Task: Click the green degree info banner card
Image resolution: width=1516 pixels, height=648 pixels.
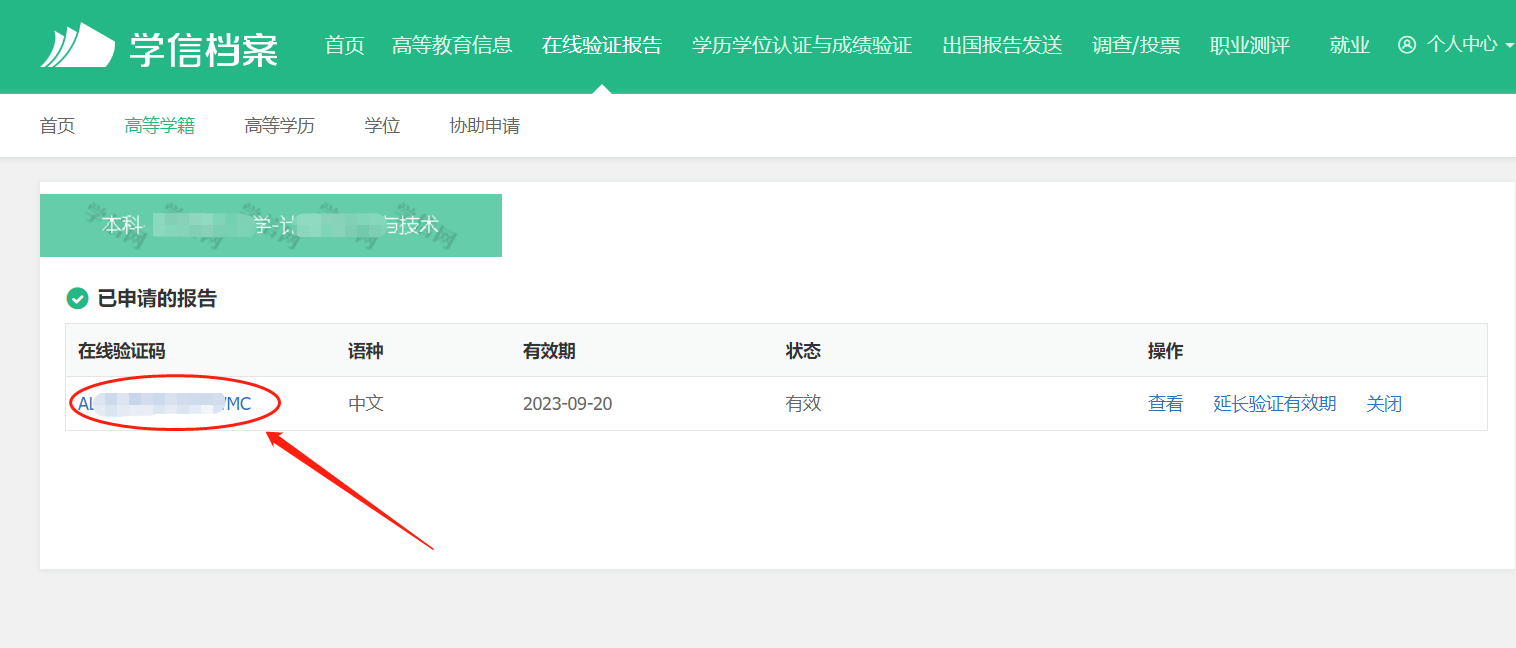Action: tap(270, 225)
